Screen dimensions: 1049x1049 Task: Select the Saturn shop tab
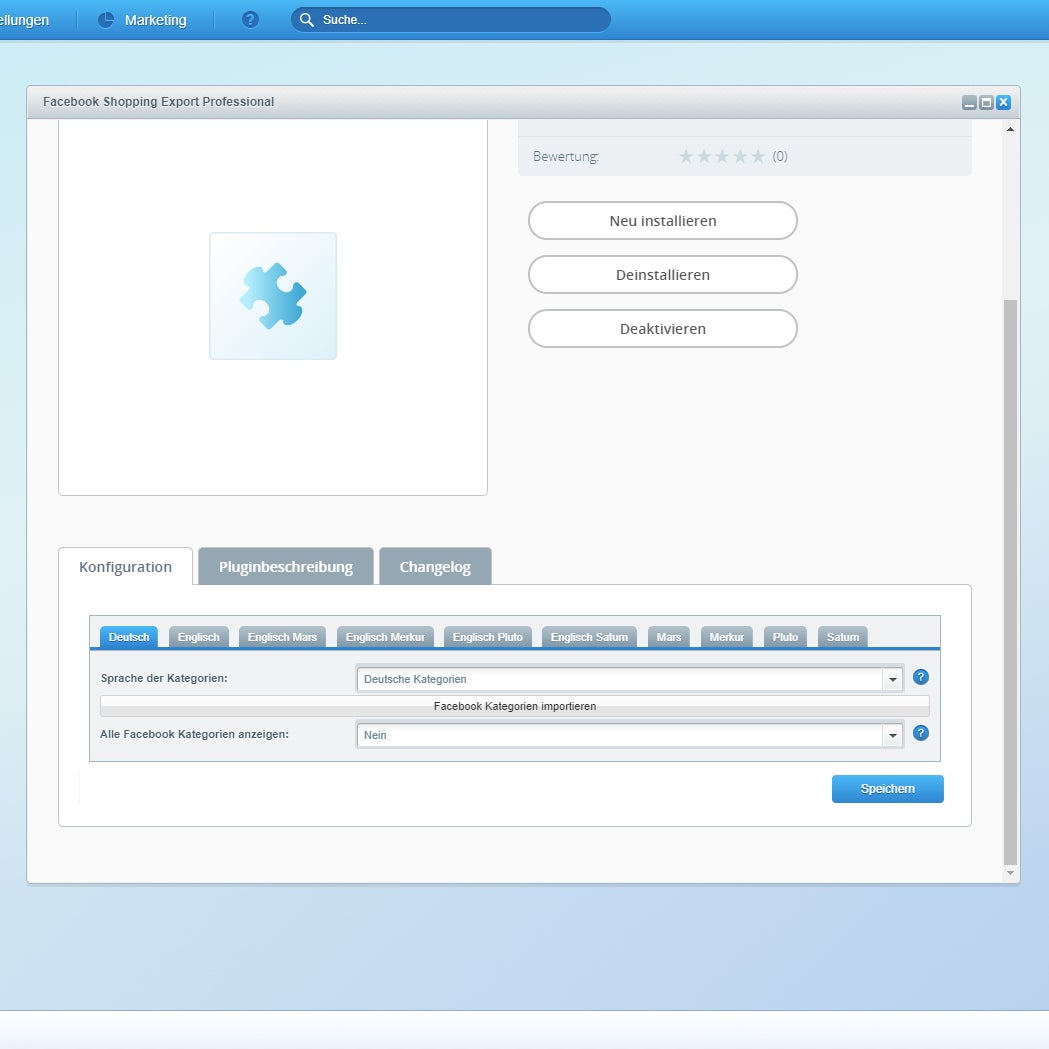(843, 637)
